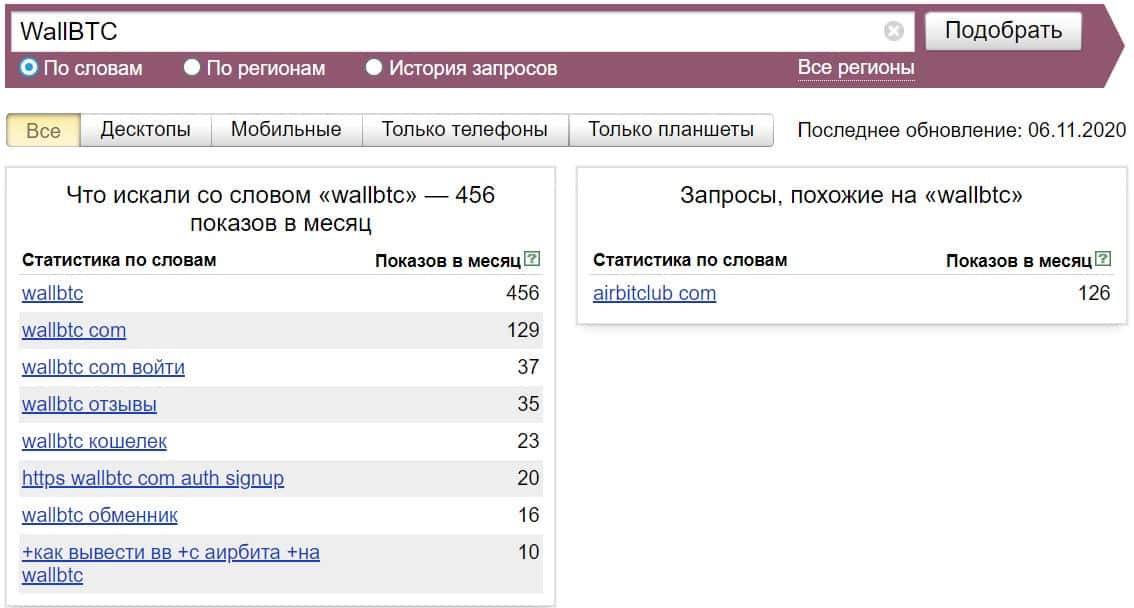
Task: Switch to the 'Десктопы' tab
Action: [x=146, y=130]
